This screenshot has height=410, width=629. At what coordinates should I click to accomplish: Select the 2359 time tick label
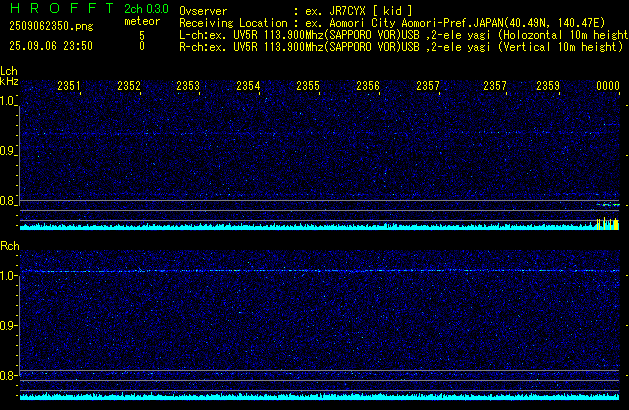coord(548,86)
